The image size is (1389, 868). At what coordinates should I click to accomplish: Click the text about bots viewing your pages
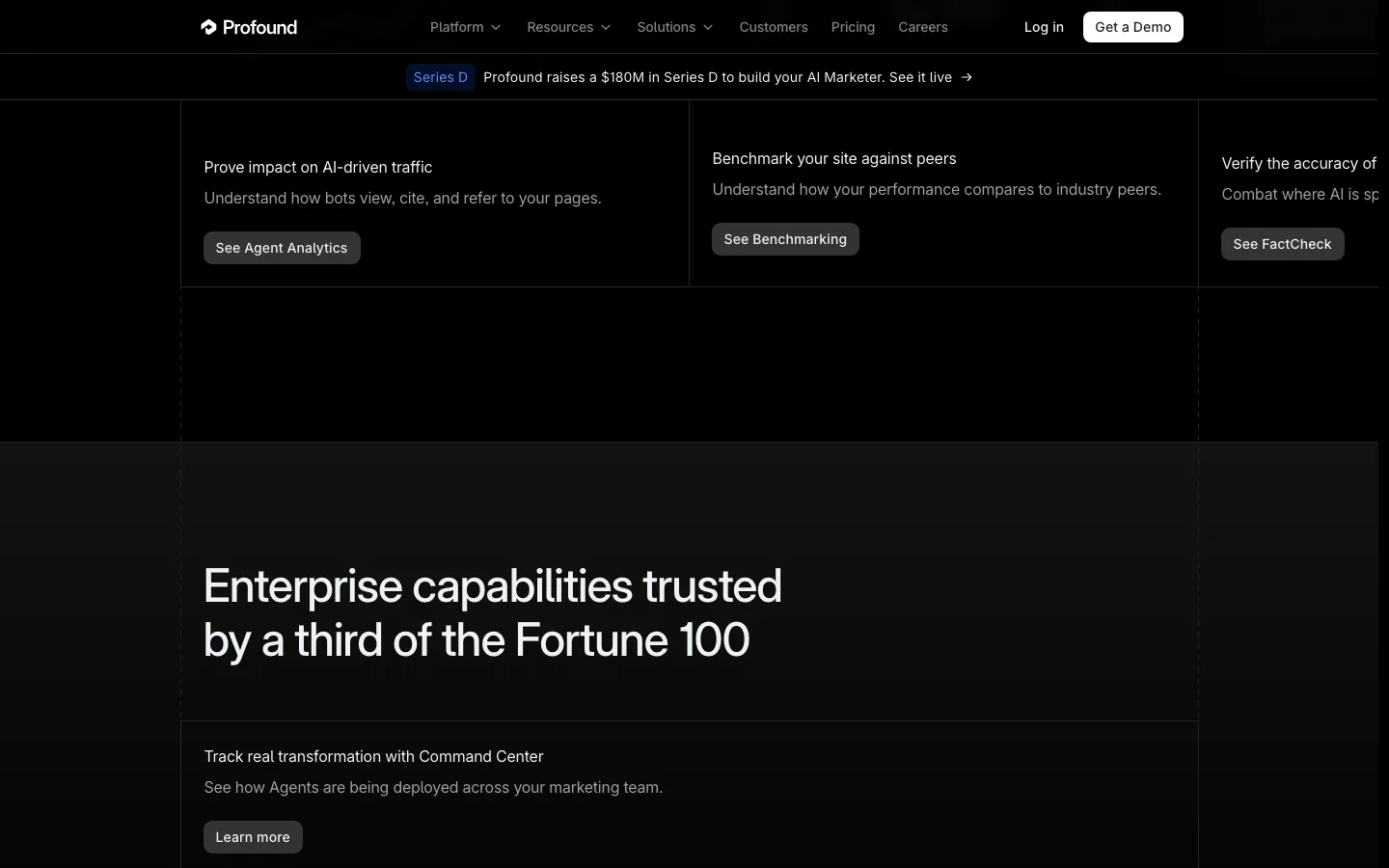click(402, 198)
